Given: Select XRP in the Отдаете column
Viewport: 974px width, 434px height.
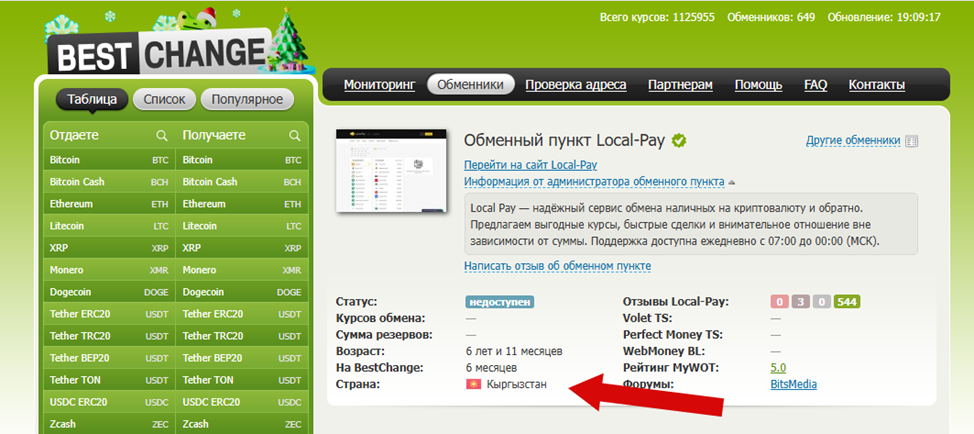Looking at the screenshot, I should (109, 248).
